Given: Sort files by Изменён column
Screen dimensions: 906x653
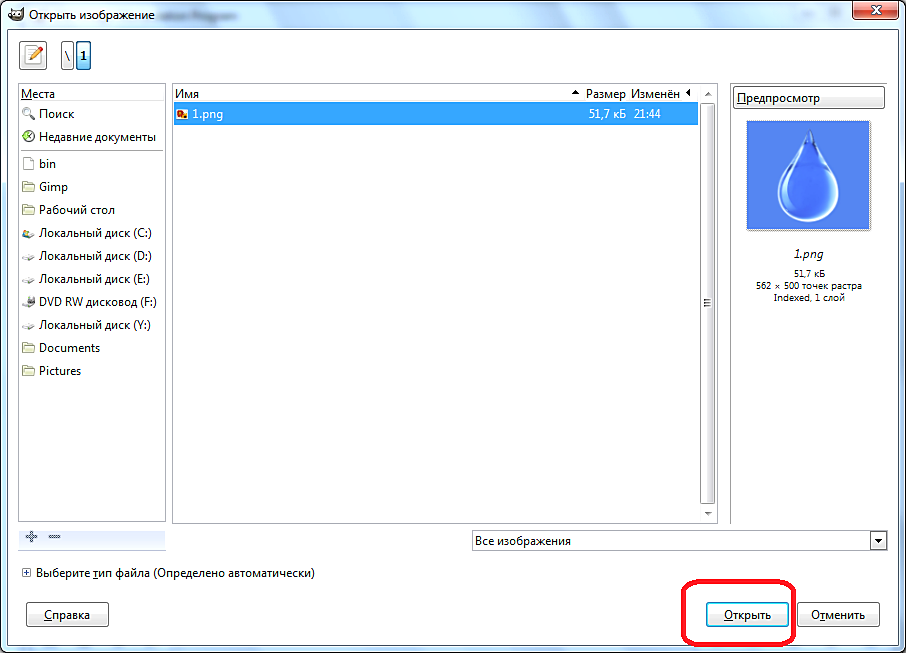Looking at the screenshot, I should [x=661, y=94].
